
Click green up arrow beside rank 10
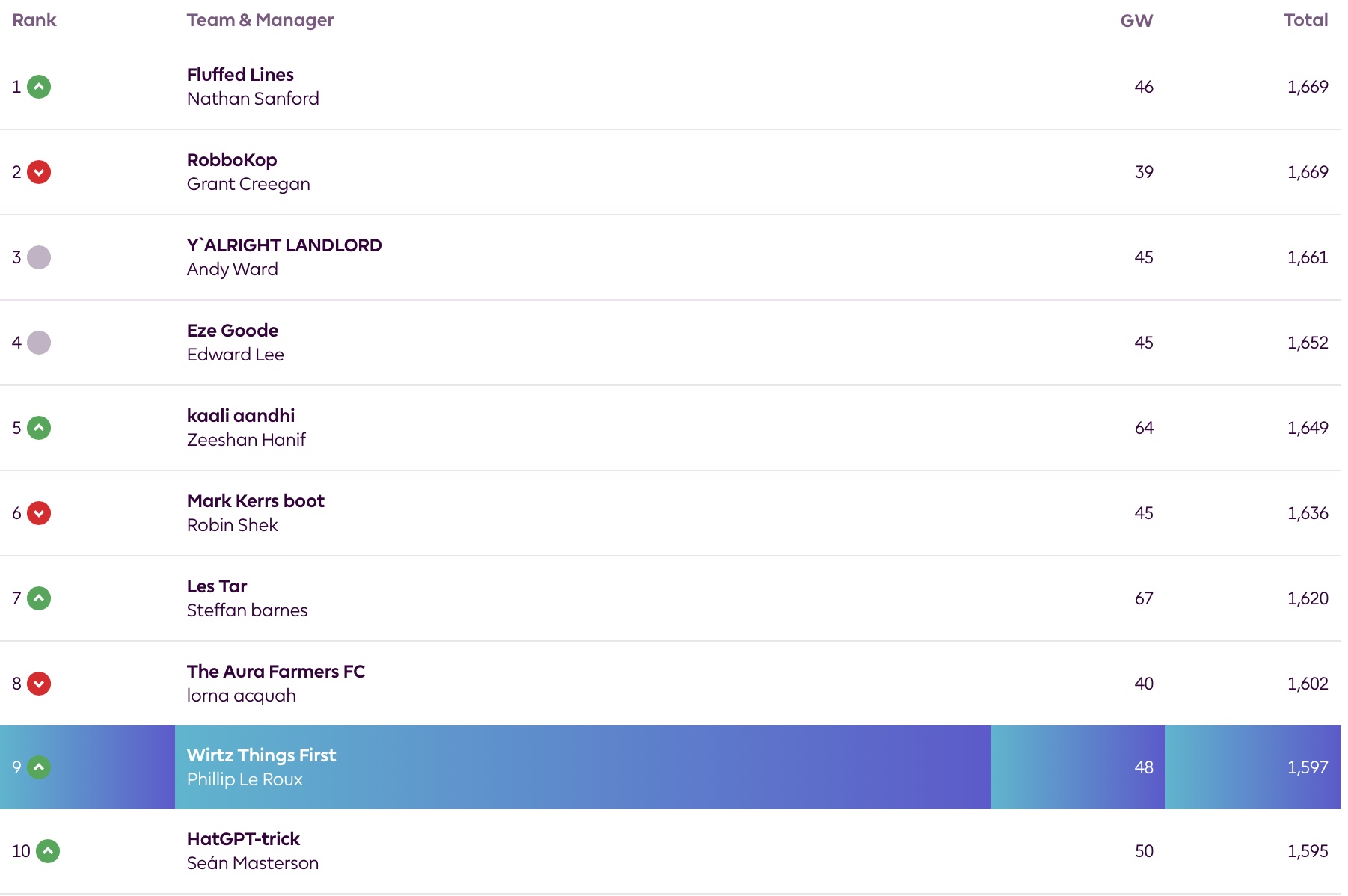click(48, 851)
